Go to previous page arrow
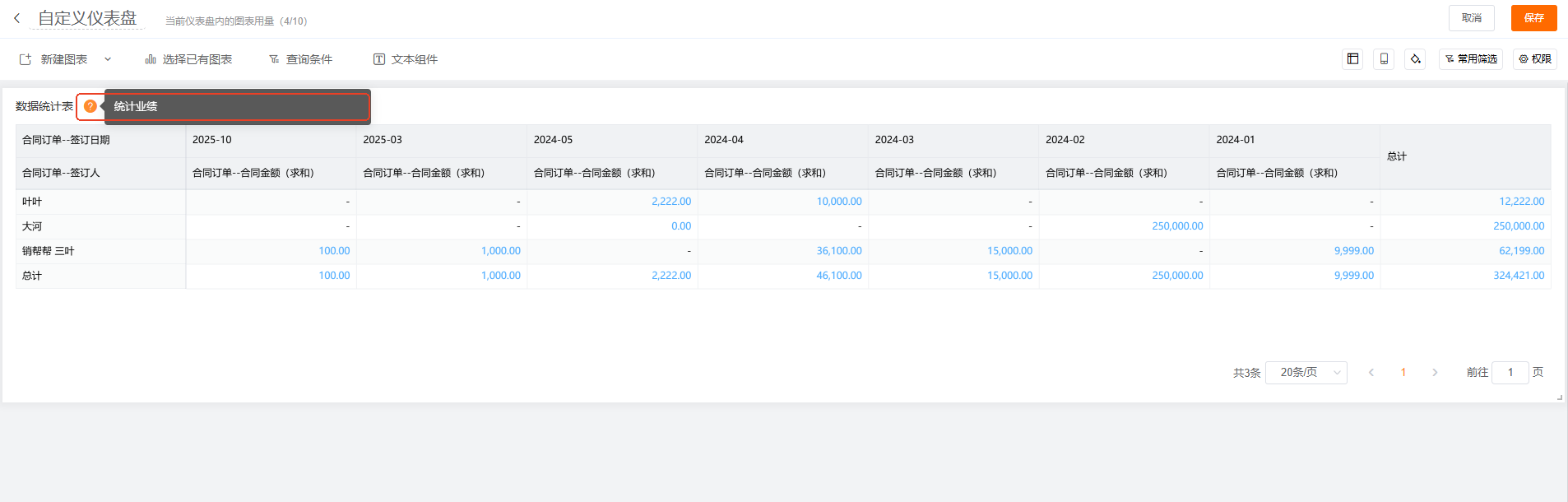 point(1371,373)
